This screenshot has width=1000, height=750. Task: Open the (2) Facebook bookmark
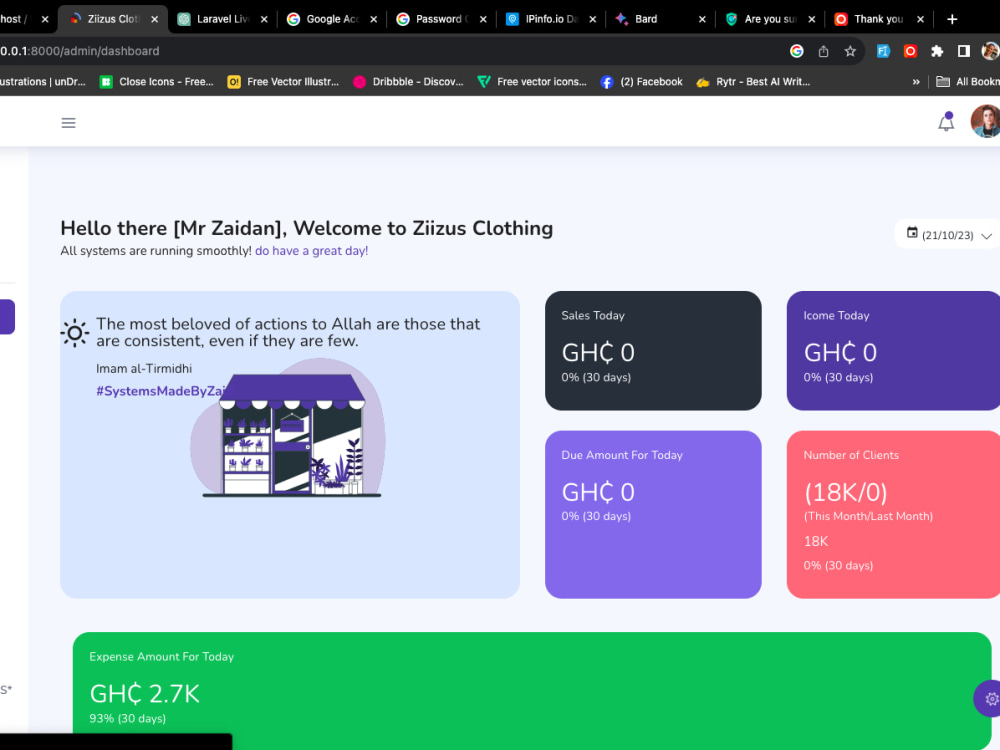point(642,82)
